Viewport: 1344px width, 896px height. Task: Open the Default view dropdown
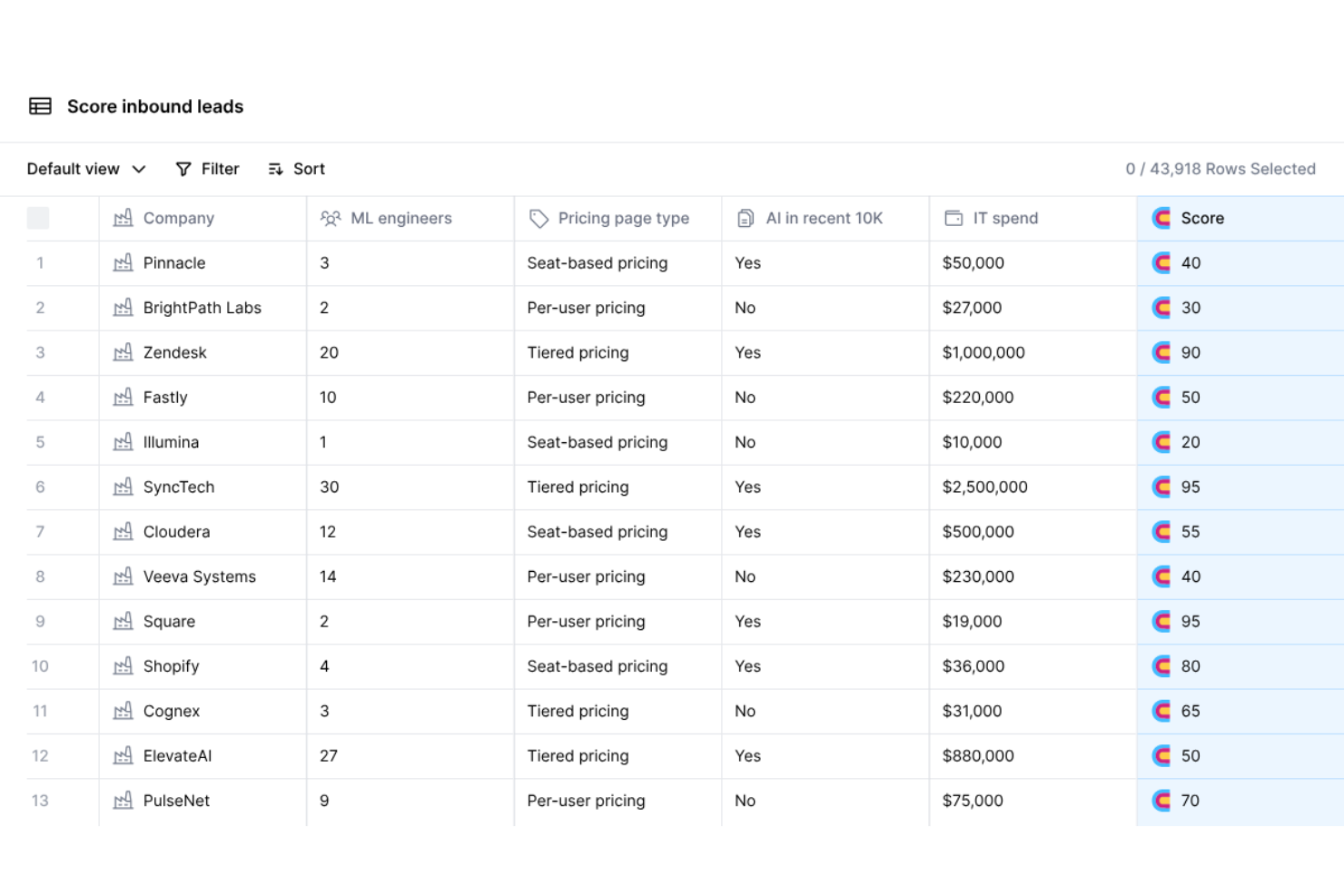pyautogui.click(x=86, y=169)
